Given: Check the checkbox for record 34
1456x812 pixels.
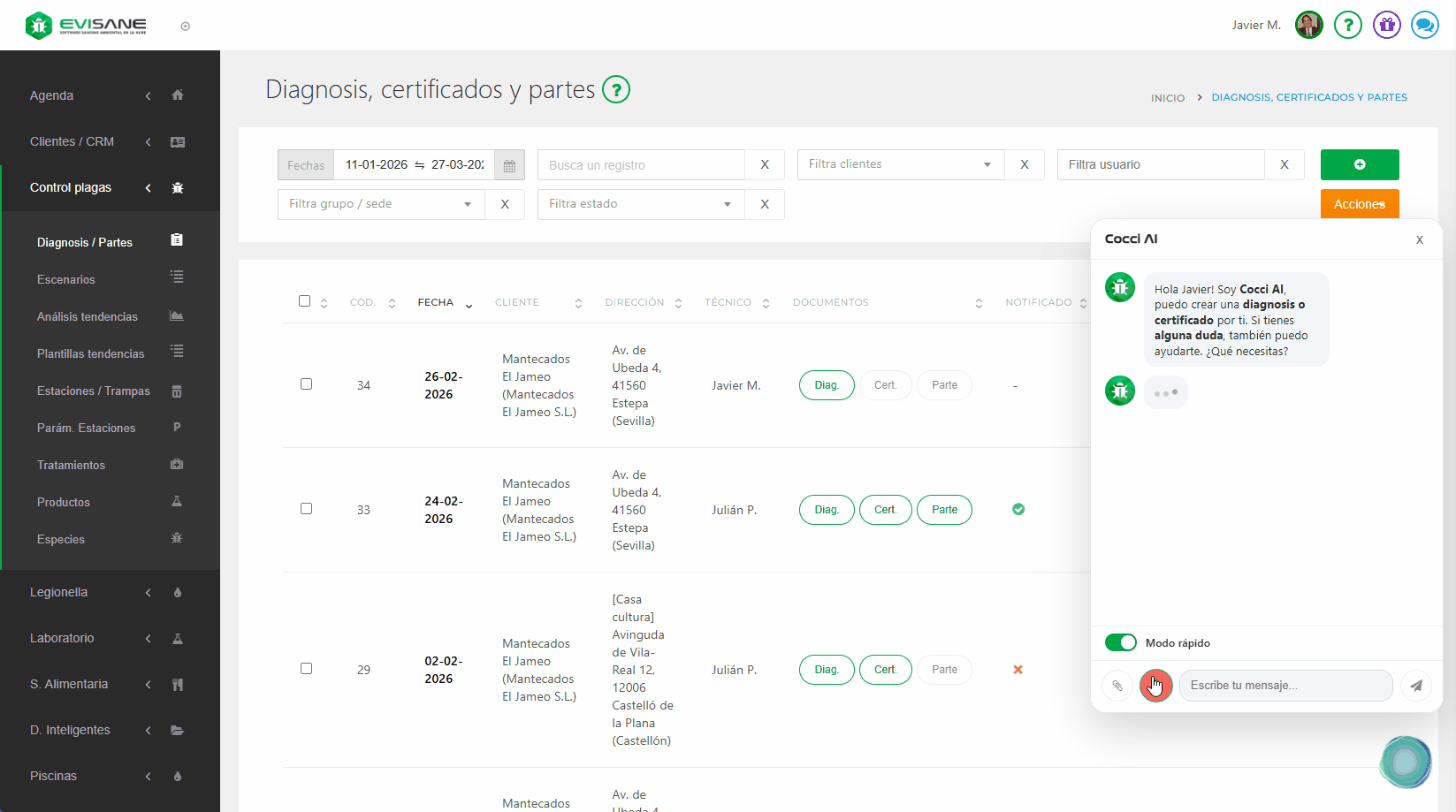Looking at the screenshot, I should 307,383.
